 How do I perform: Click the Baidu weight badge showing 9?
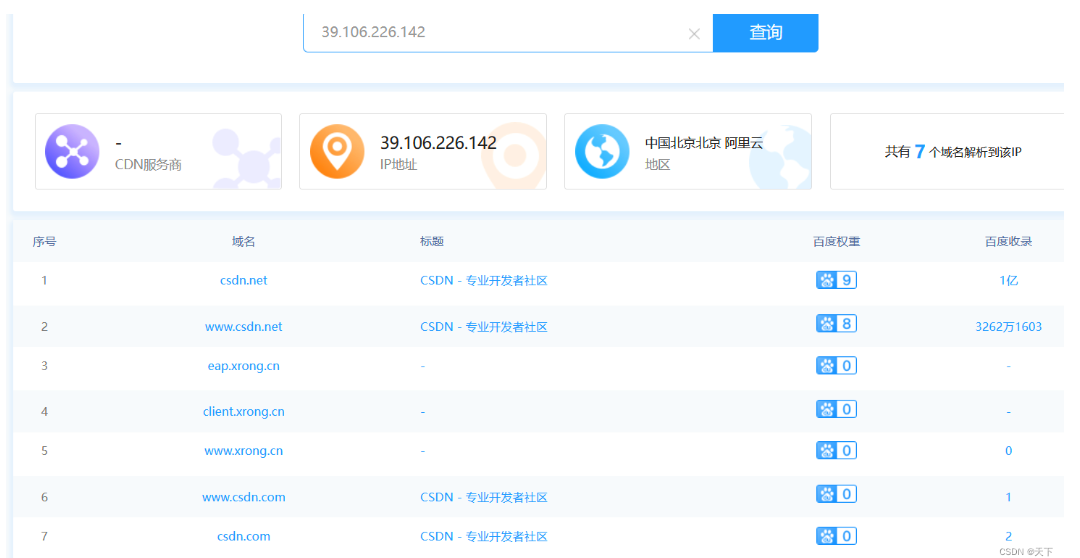click(836, 280)
